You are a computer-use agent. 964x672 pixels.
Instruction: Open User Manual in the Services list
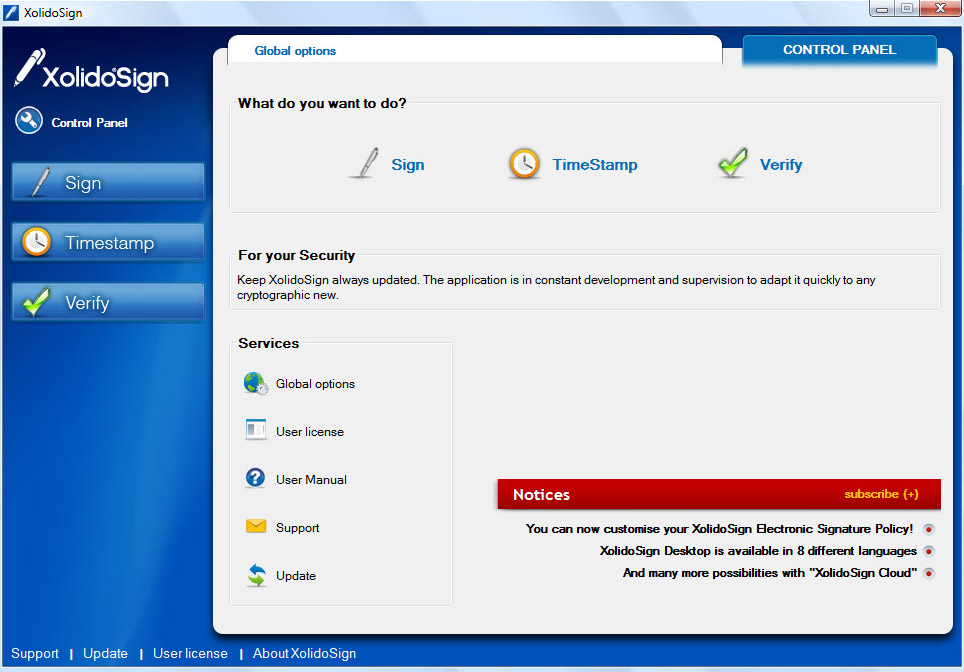coord(311,480)
